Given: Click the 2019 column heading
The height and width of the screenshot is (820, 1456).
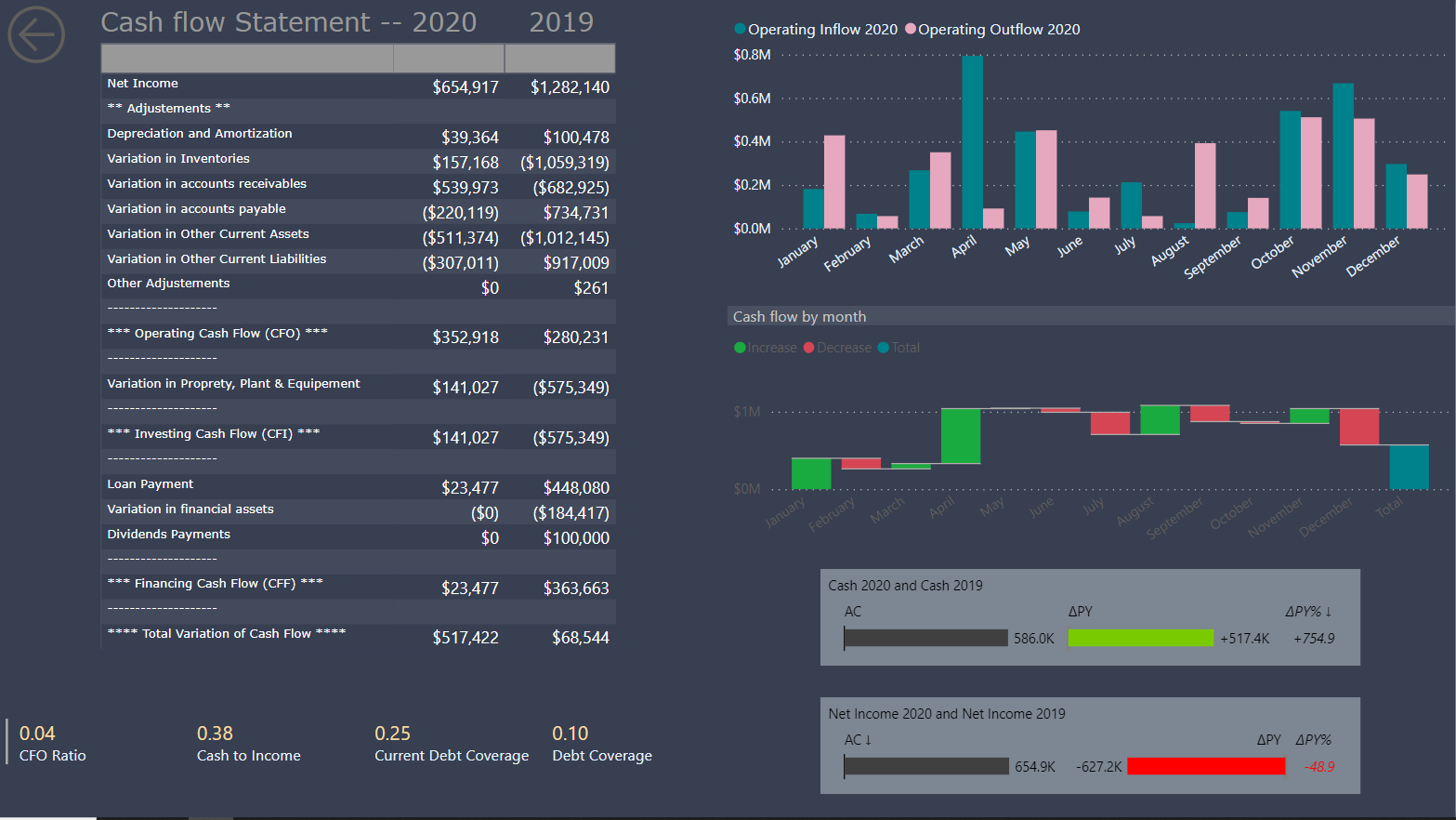Looking at the screenshot, I should point(560,22).
